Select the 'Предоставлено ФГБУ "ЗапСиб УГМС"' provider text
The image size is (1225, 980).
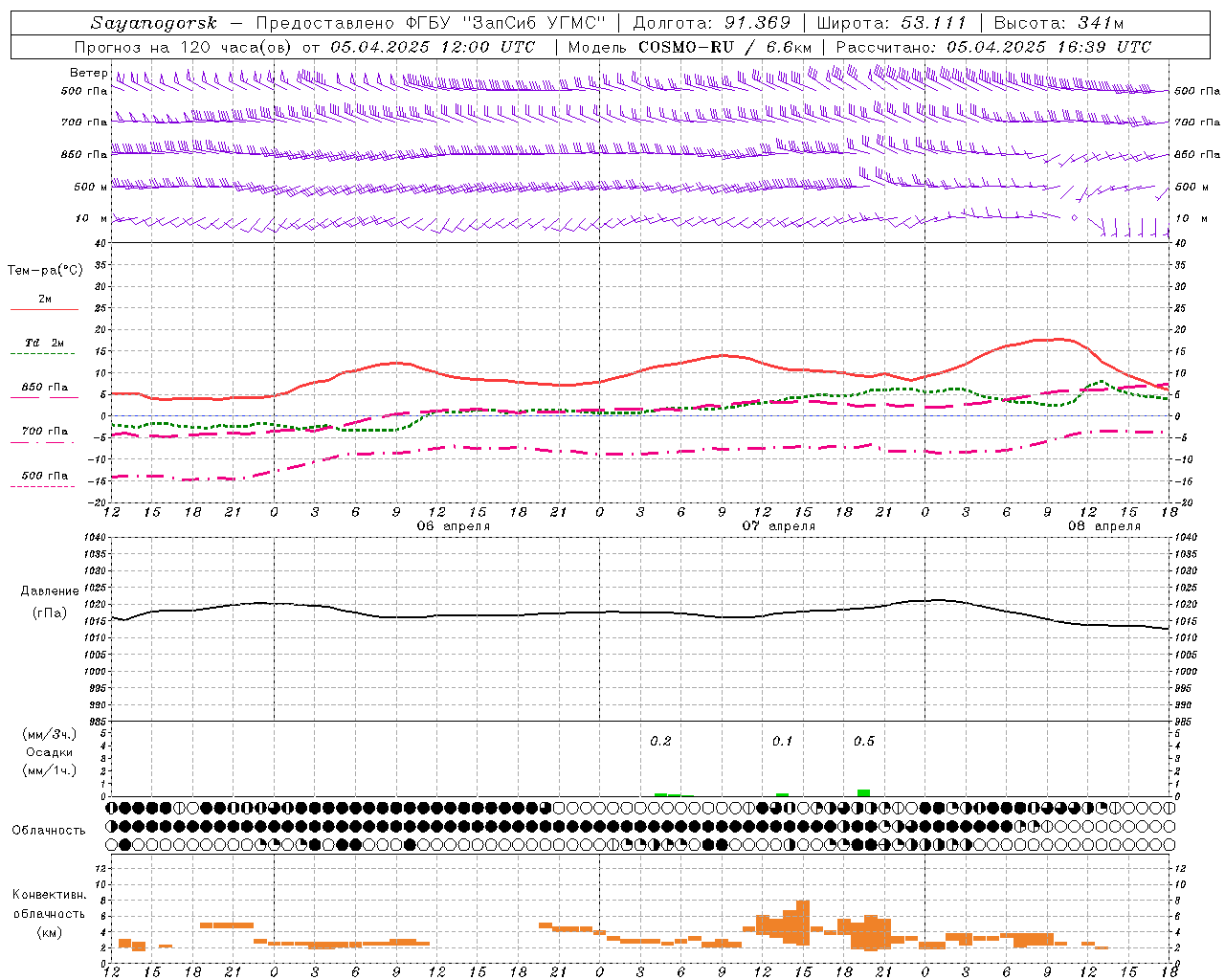(431, 23)
